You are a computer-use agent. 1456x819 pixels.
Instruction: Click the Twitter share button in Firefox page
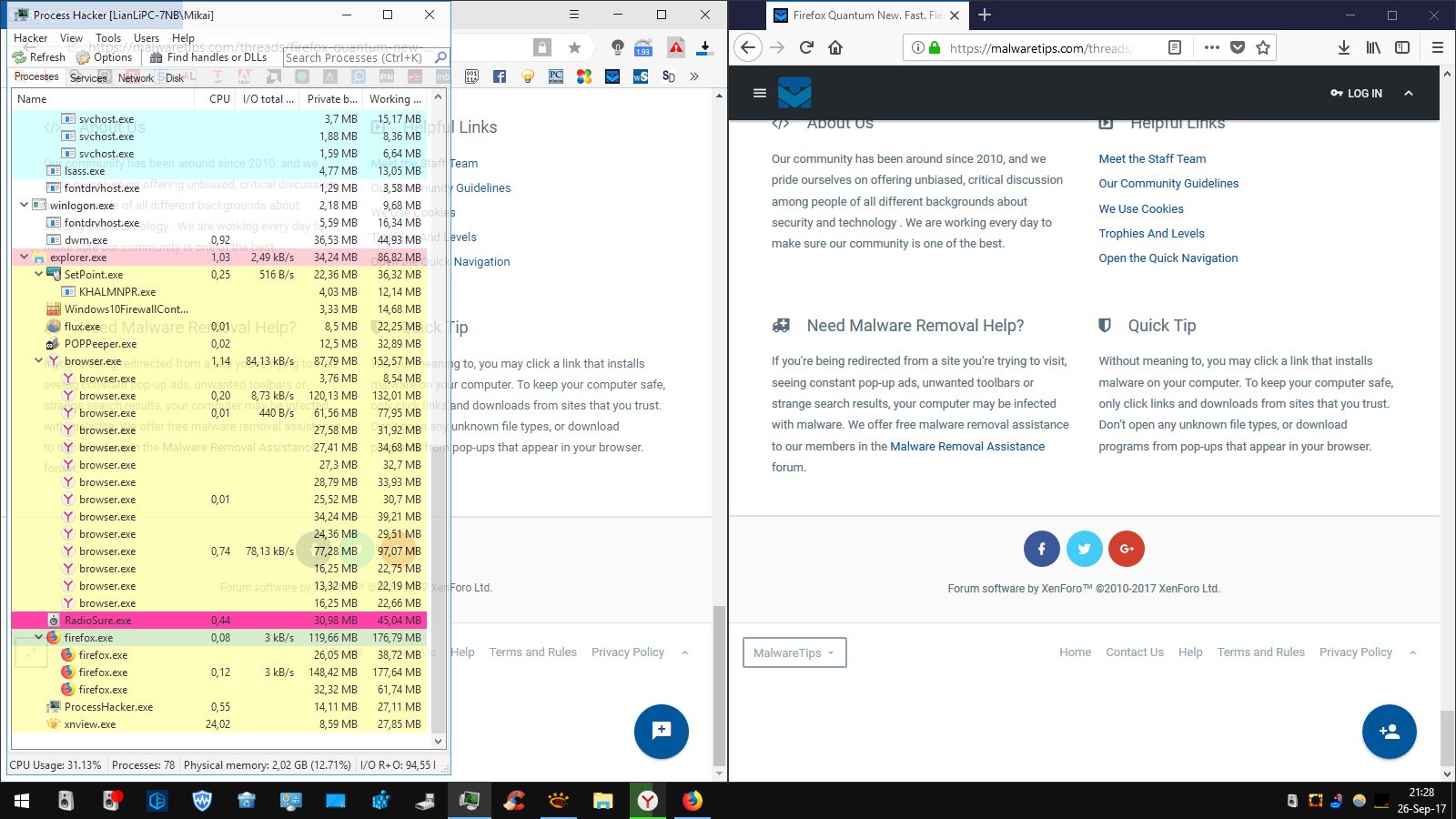click(1084, 549)
